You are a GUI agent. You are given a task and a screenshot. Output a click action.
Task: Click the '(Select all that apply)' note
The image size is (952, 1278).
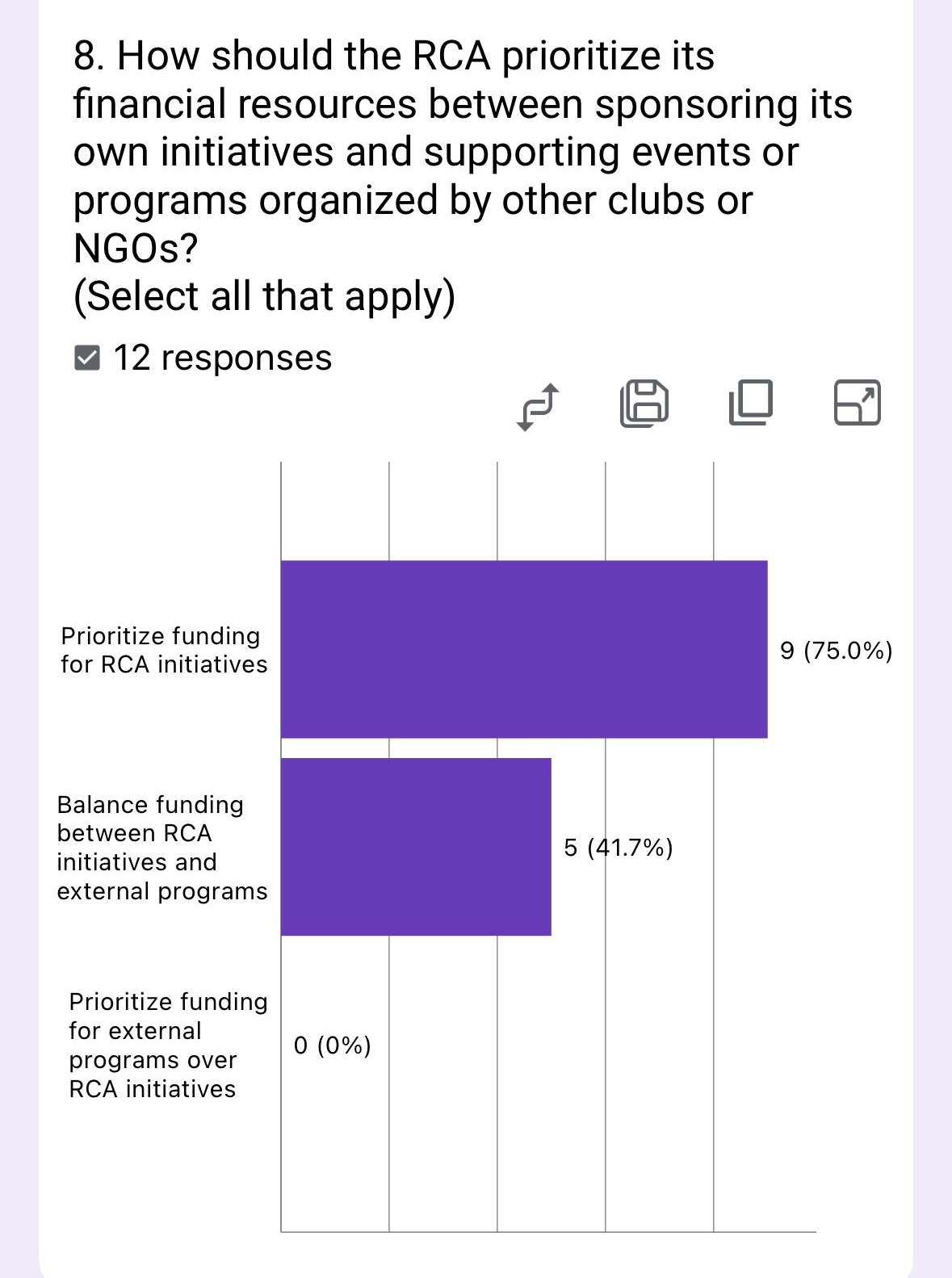[x=264, y=296]
